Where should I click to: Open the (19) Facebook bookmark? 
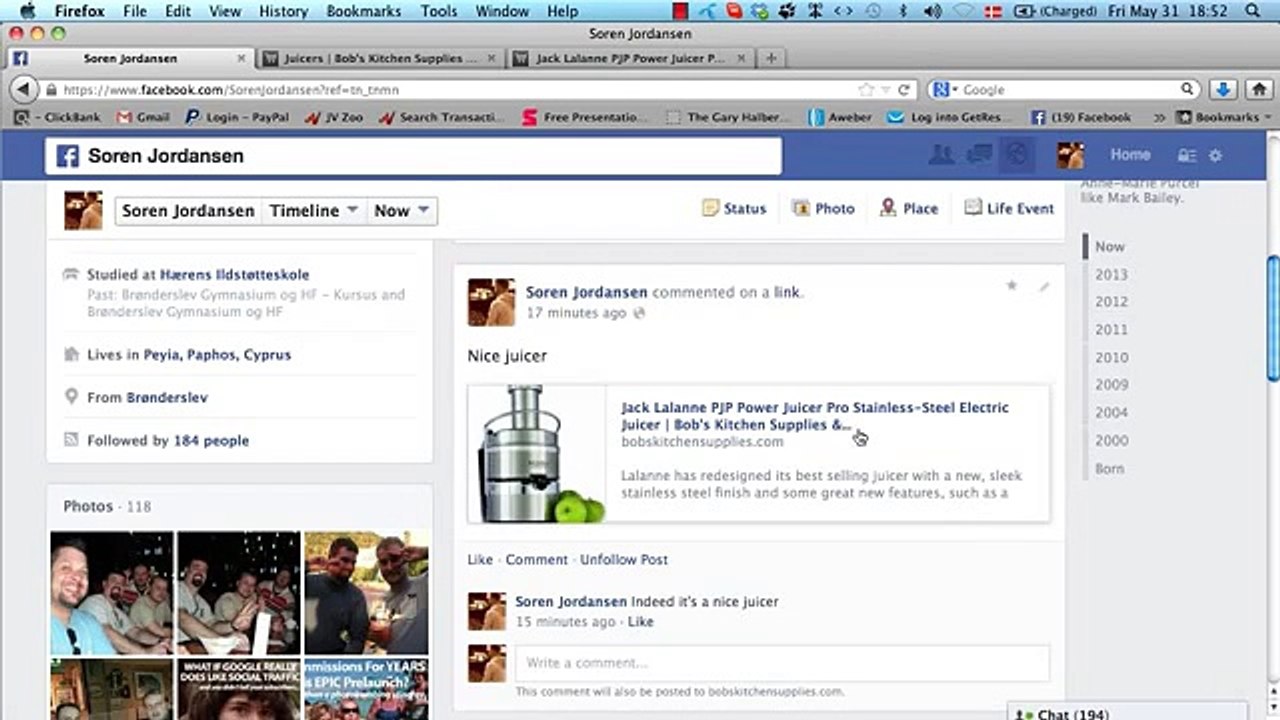coord(1081,117)
